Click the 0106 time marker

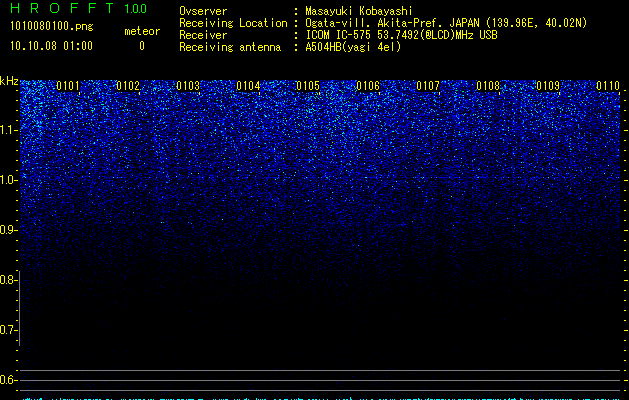click(x=368, y=86)
